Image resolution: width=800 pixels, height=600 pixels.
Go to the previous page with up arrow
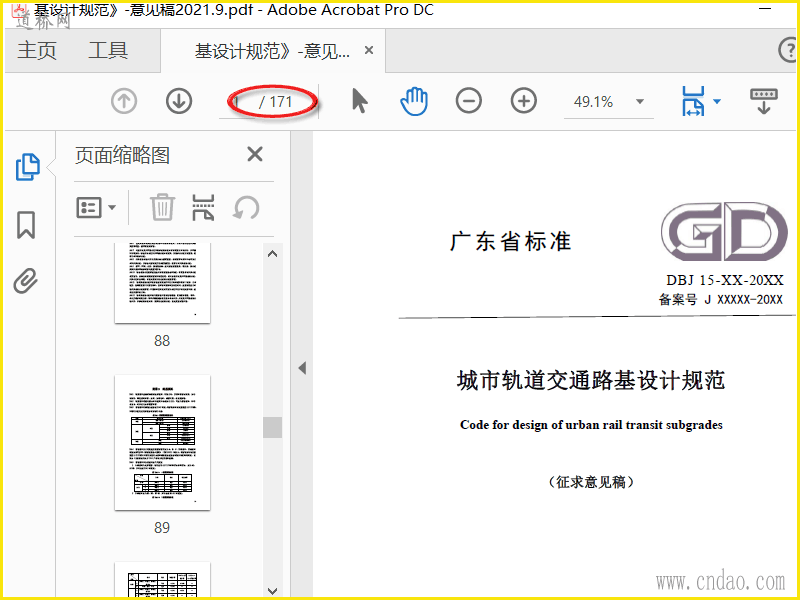[124, 101]
